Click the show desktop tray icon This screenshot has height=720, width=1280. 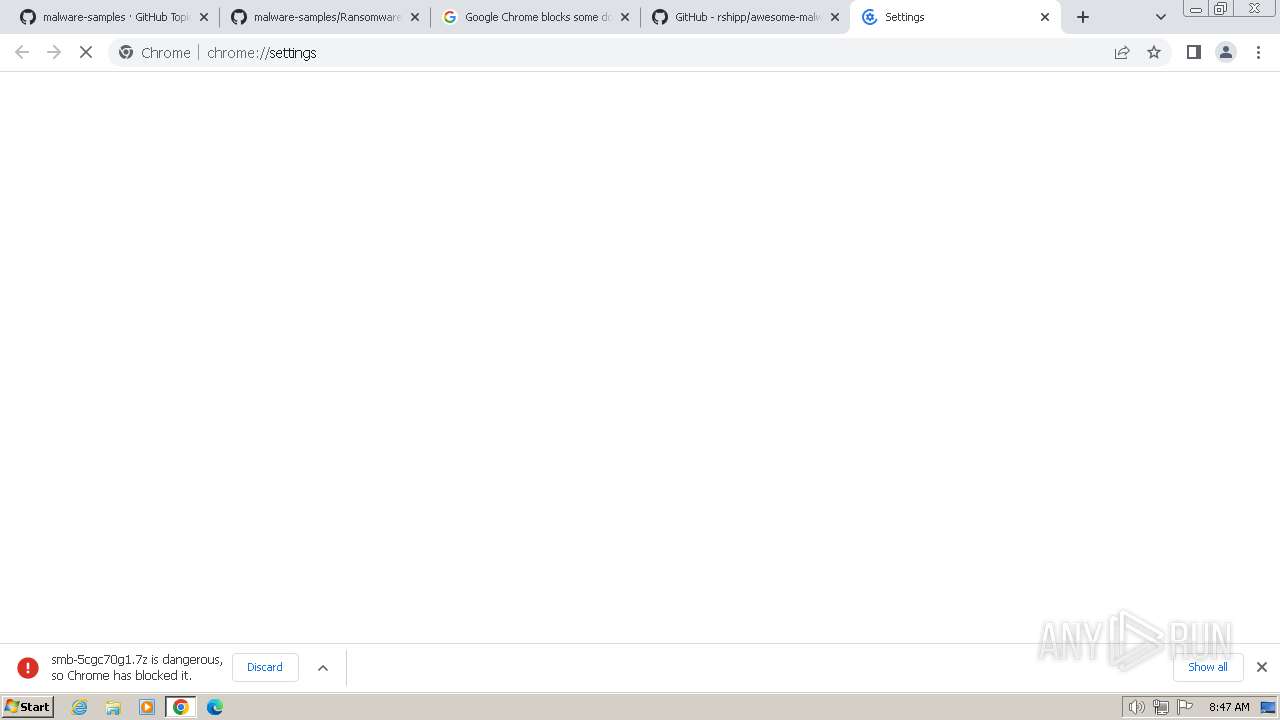coord(1268,707)
